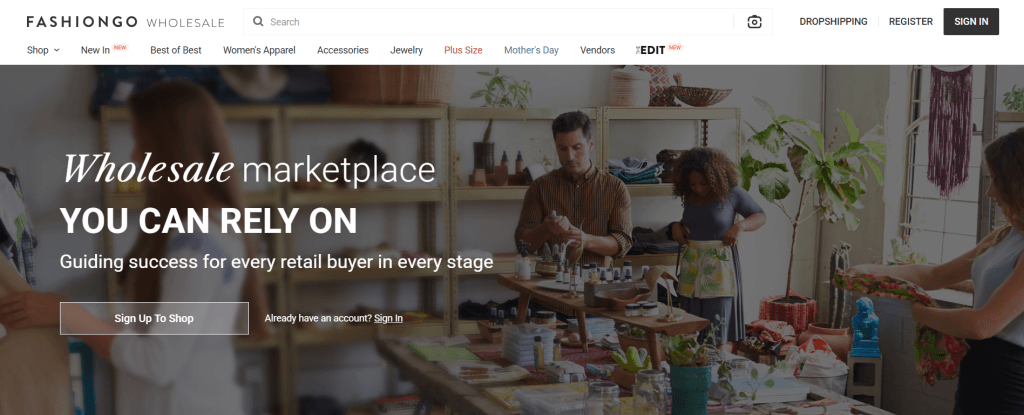Image resolution: width=1024 pixels, height=415 pixels.
Task: Open the Jewelry category
Action: (x=406, y=50)
